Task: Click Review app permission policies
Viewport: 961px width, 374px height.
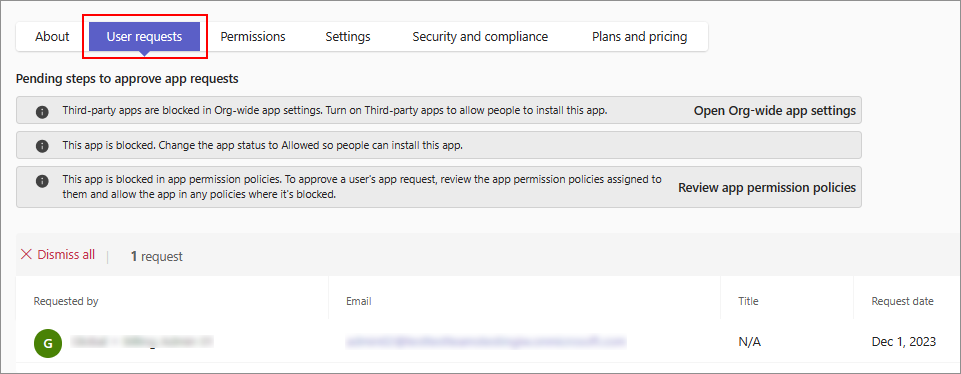Action: tap(767, 188)
